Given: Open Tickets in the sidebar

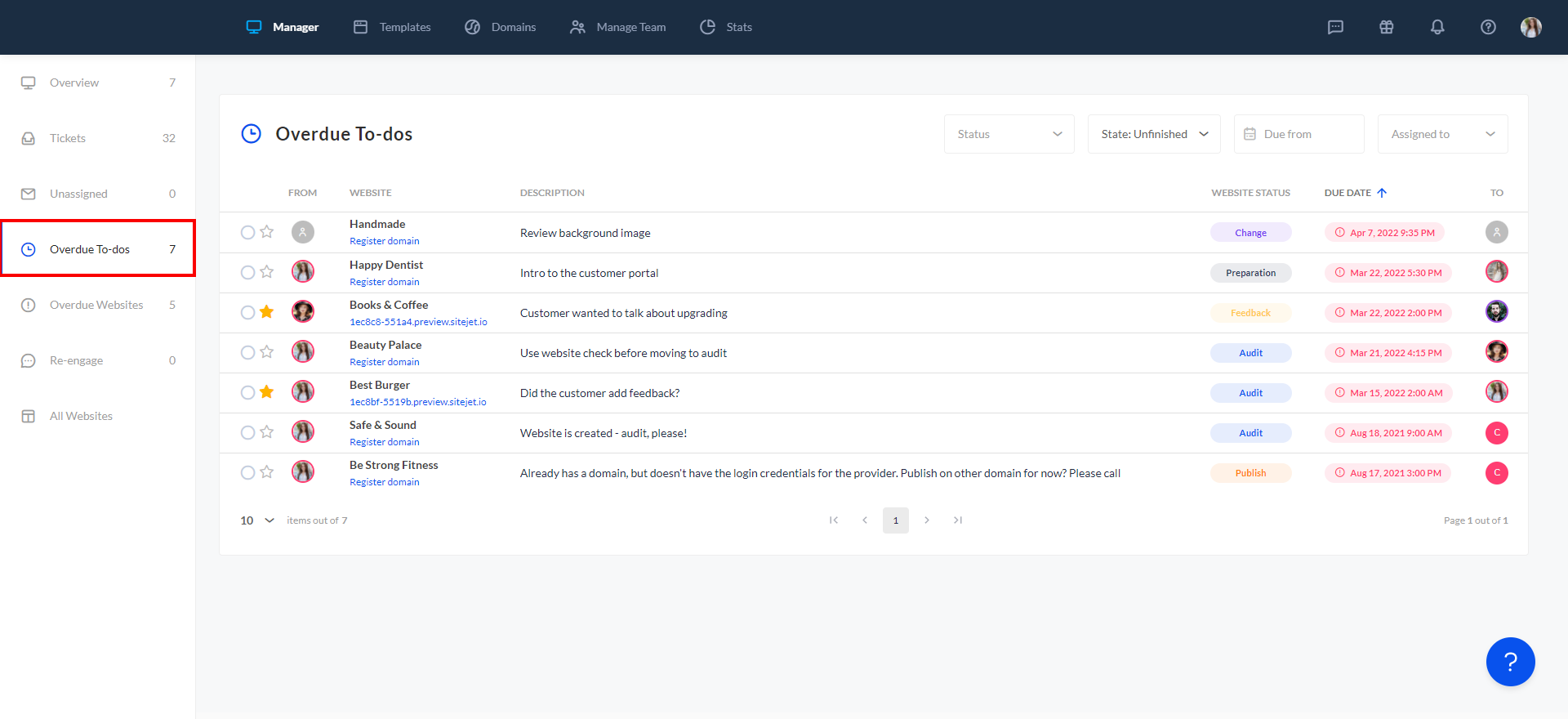Looking at the screenshot, I should tap(68, 138).
